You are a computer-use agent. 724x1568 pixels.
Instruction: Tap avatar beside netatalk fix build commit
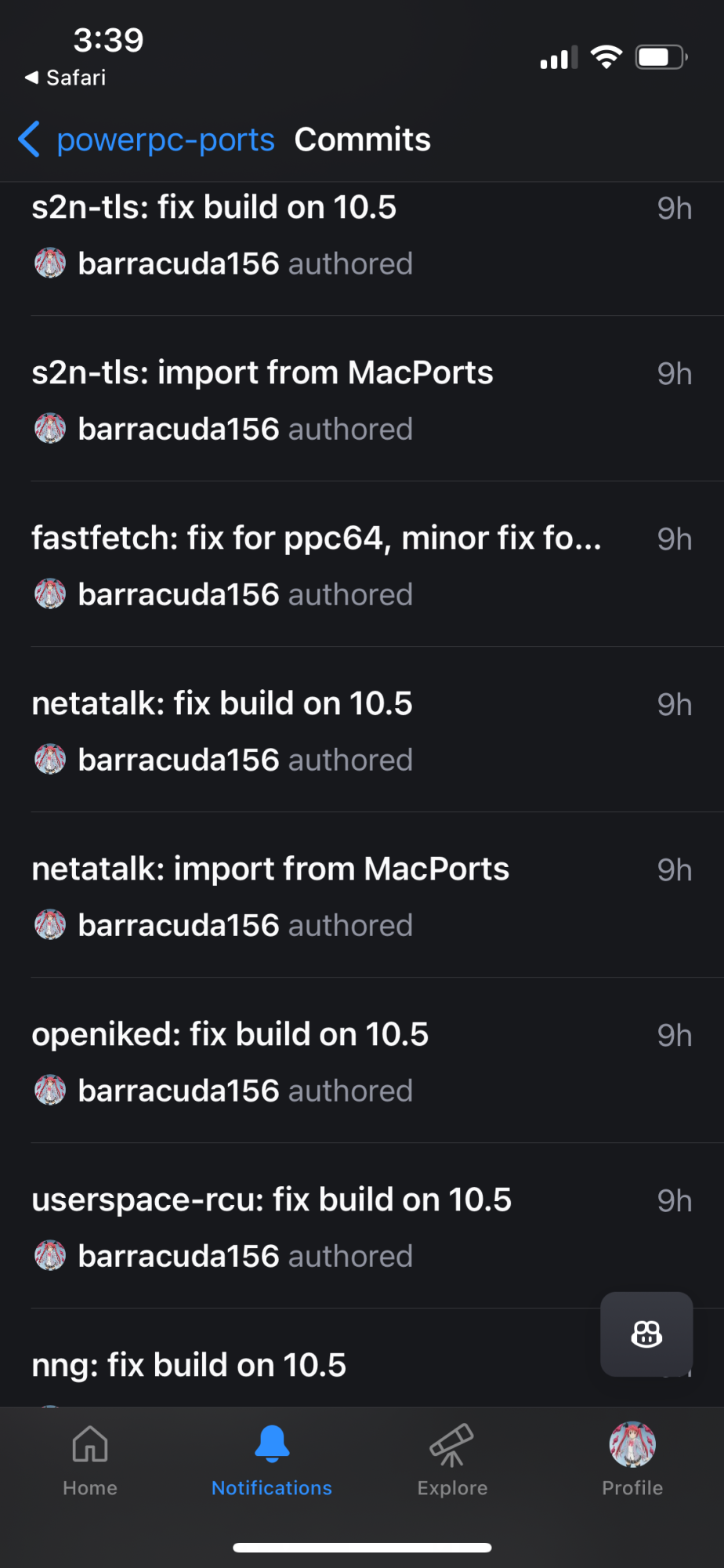tap(50, 760)
